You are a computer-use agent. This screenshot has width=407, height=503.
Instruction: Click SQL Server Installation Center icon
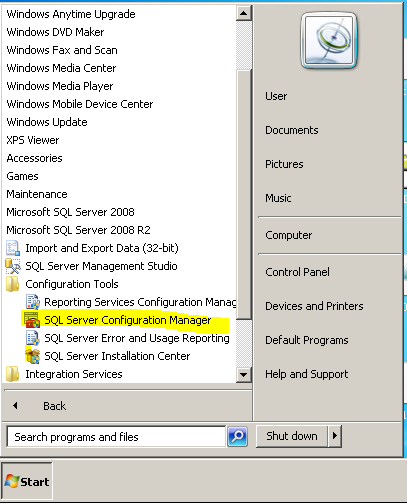pyautogui.click(x=33, y=356)
